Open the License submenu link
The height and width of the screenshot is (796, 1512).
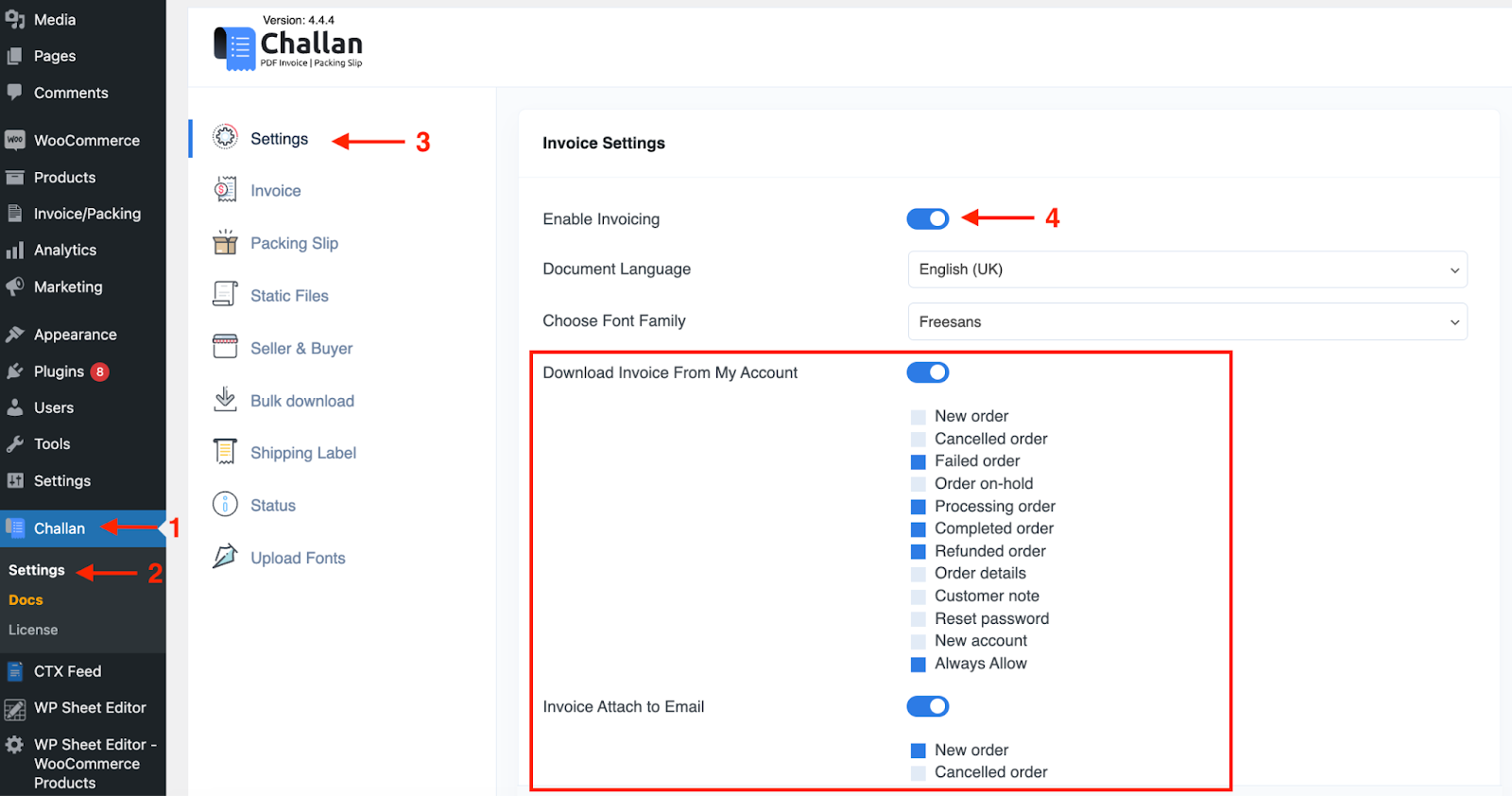click(33, 630)
